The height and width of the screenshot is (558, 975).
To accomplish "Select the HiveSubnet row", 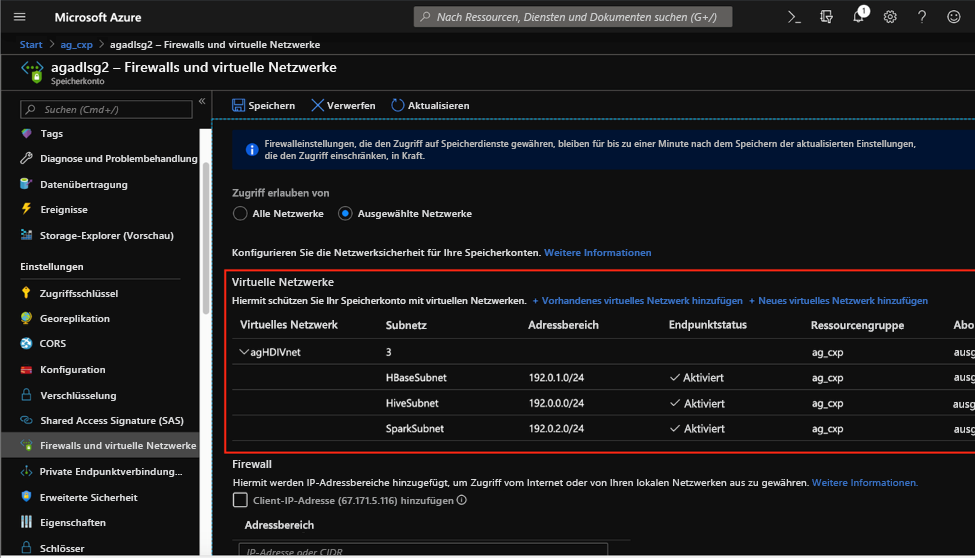I will click(x=603, y=403).
